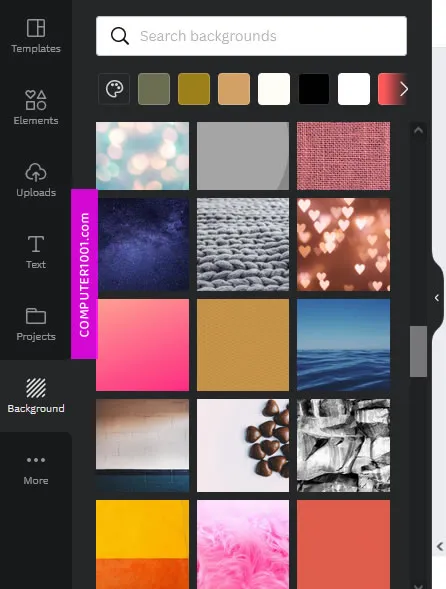Choose the black color swatch
Image resolution: width=446 pixels, height=589 pixels.
pyautogui.click(x=314, y=89)
